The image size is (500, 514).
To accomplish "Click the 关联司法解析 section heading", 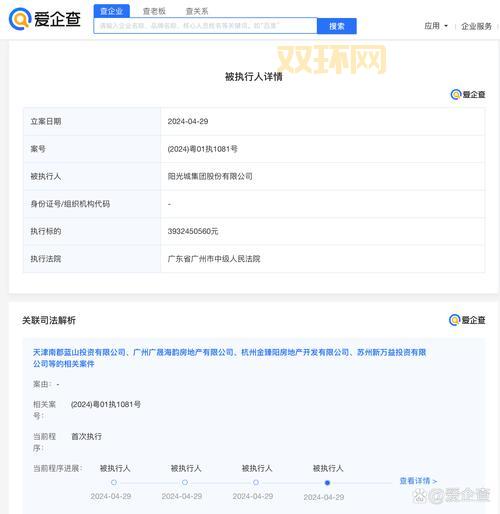I will point(49,320).
